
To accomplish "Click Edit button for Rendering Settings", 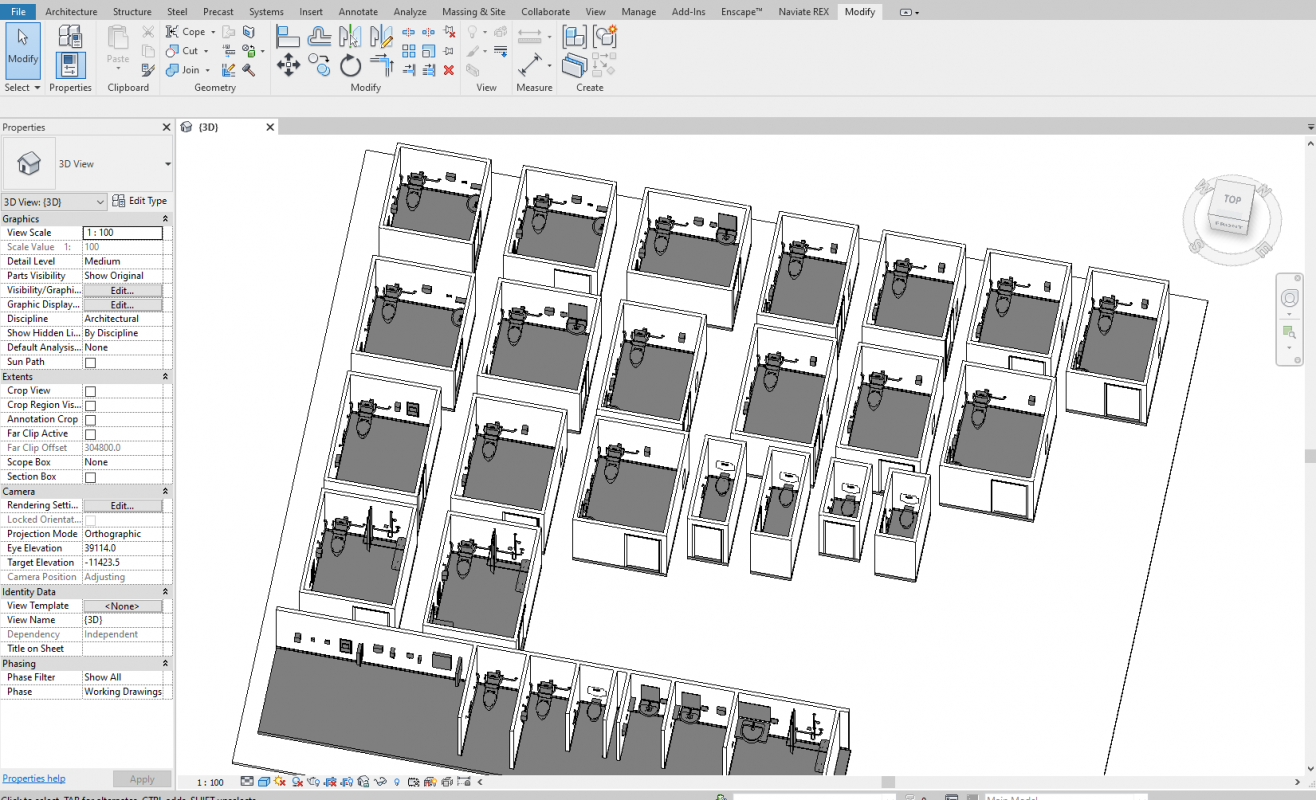I will point(122,506).
